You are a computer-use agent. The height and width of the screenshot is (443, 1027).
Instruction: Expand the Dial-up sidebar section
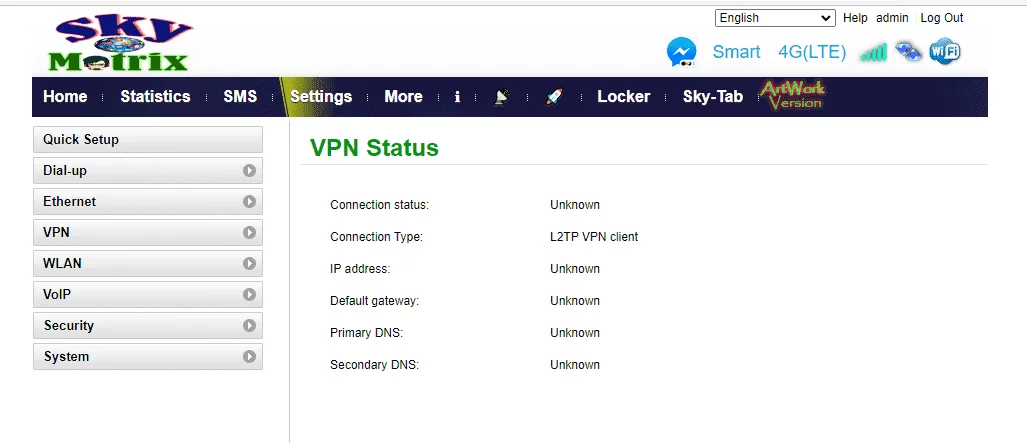click(148, 170)
